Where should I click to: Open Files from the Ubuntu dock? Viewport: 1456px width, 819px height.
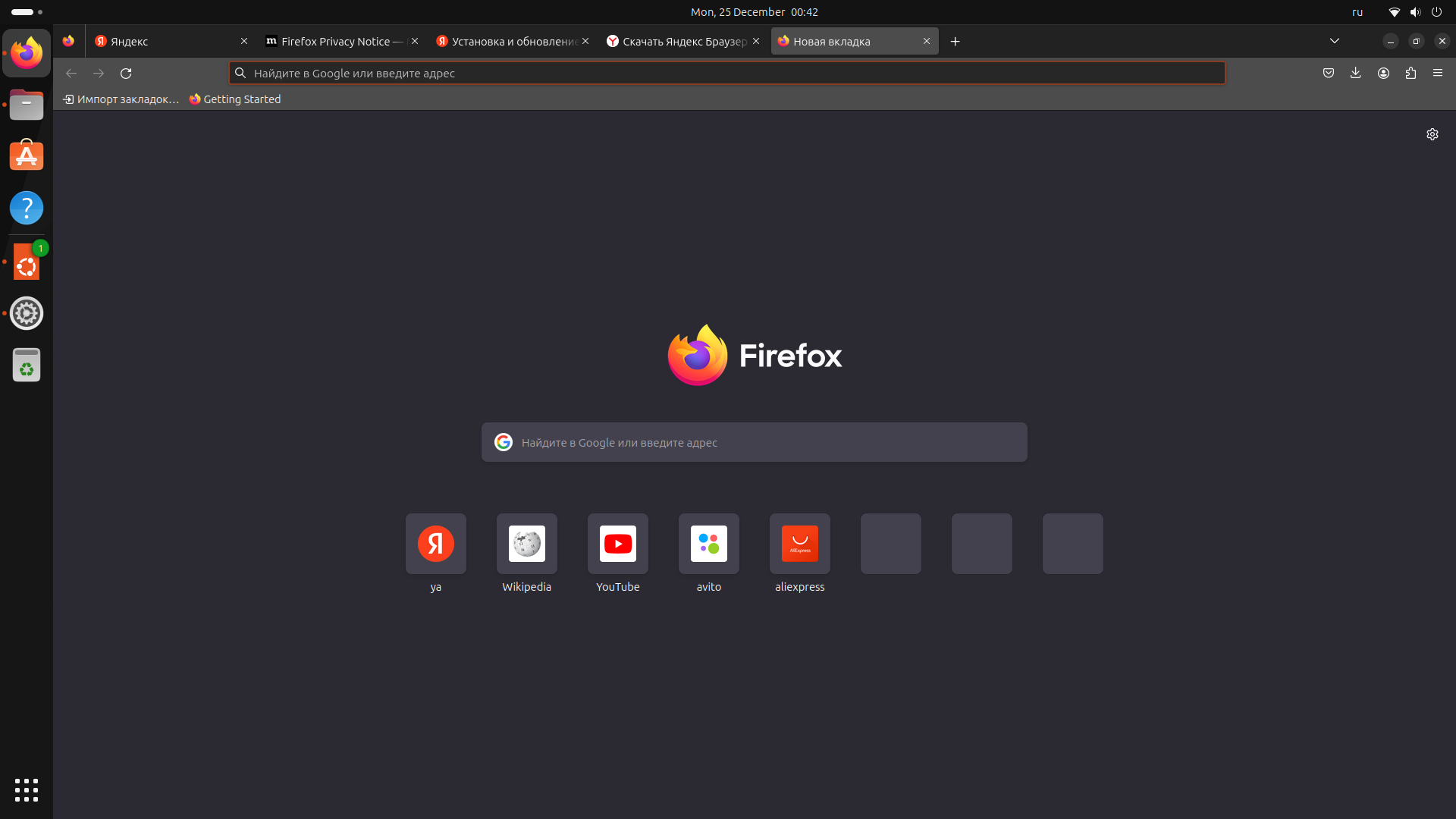coord(27,105)
